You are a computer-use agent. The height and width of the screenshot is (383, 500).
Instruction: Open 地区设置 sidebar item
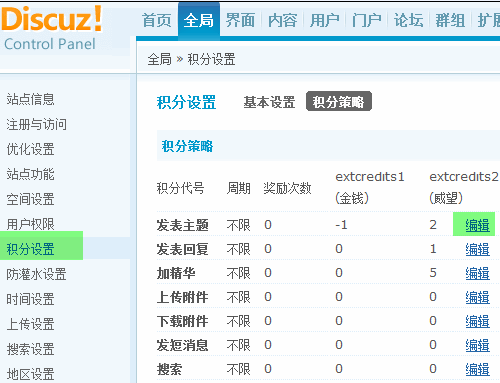pos(31,374)
